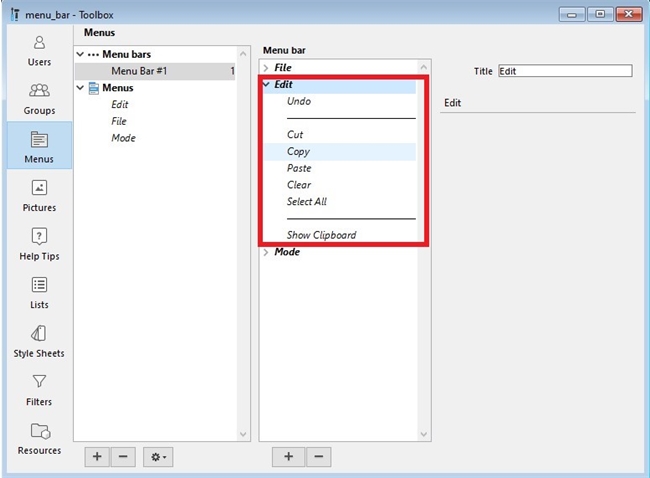Select Menu Bar #1 in the tree
This screenshot has width=650, height=478.
coord(139,71)
